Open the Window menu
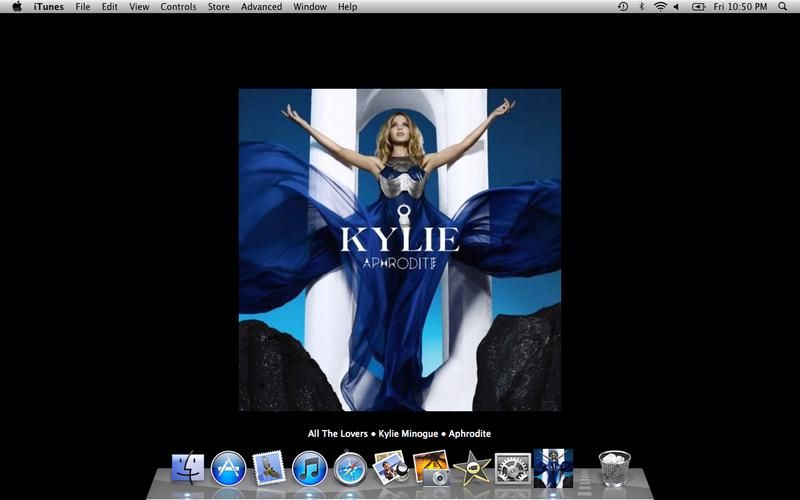 [310, 7]
